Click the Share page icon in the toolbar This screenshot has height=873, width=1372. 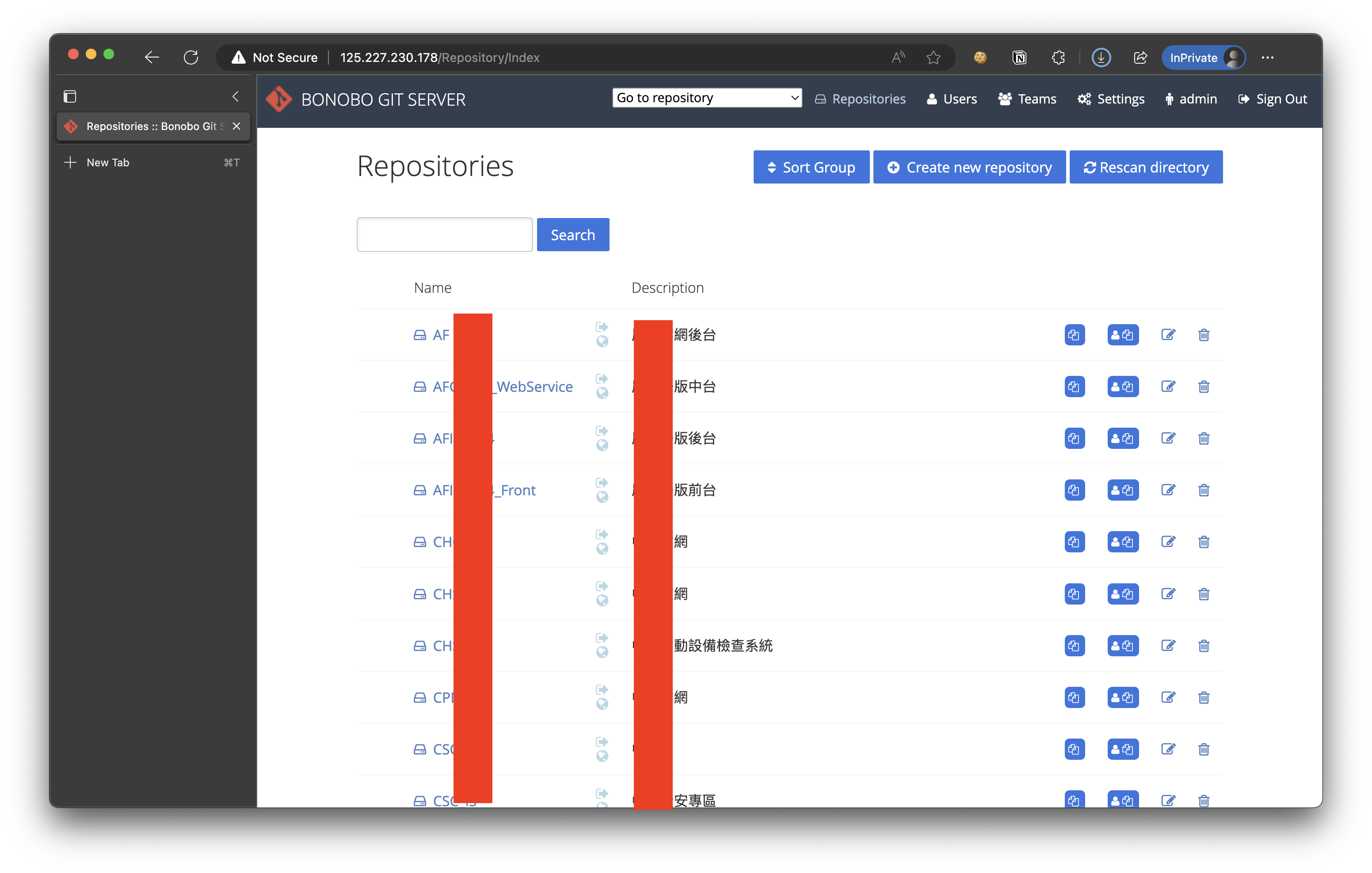[1140, 57]
